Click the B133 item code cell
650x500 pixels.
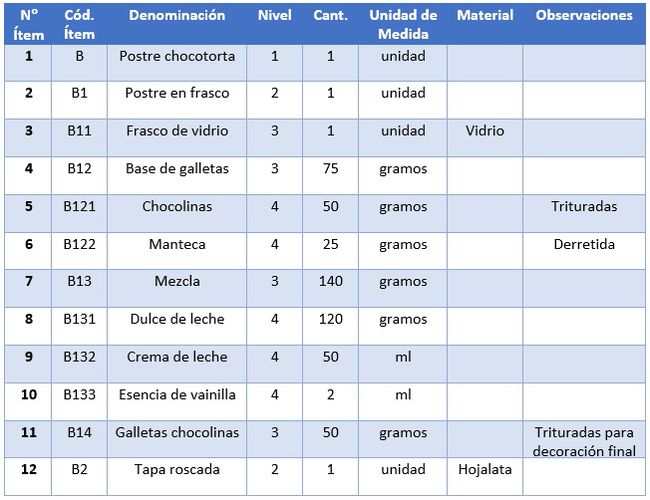tap(79, 402)
